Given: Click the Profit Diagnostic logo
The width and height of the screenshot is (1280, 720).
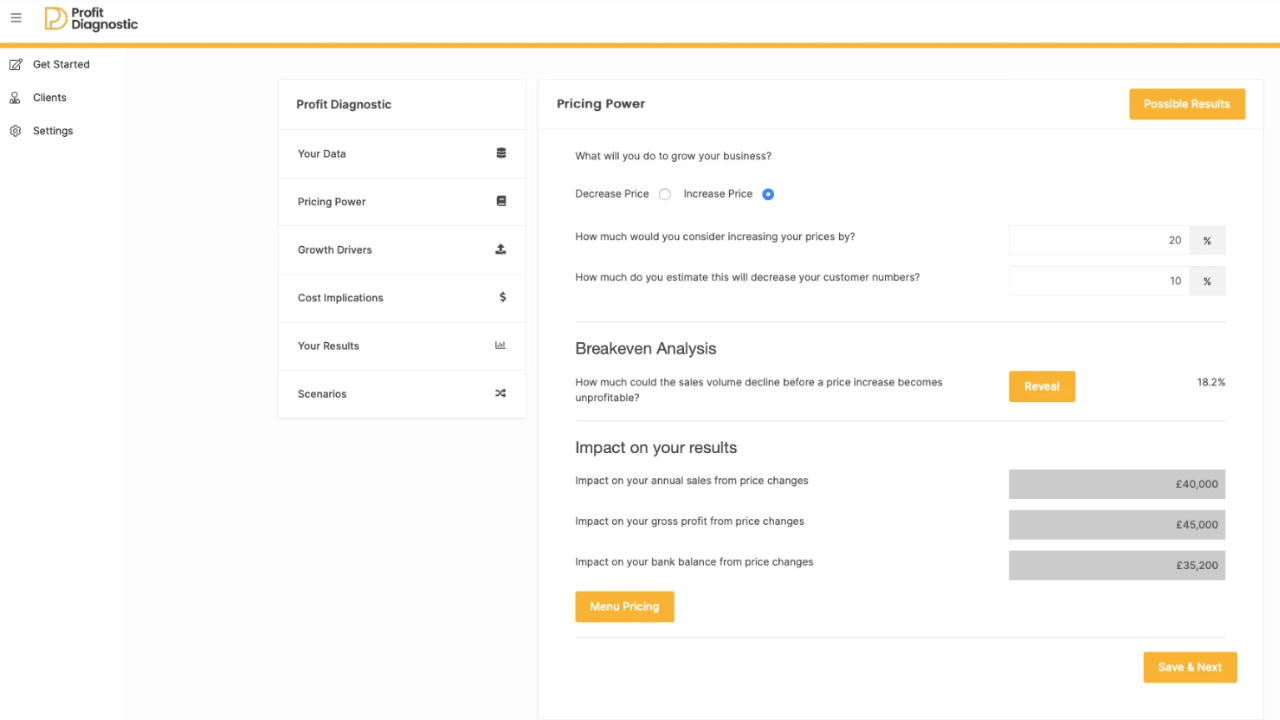Looking at the screenshot, I should tap(91, 18).
